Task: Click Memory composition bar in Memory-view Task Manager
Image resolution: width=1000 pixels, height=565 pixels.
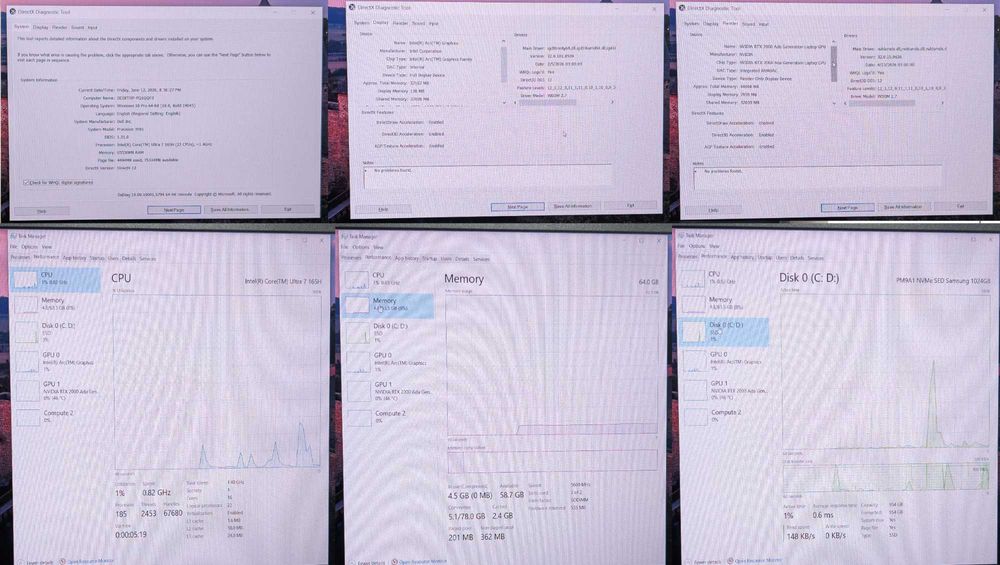Action: point(552,461)
